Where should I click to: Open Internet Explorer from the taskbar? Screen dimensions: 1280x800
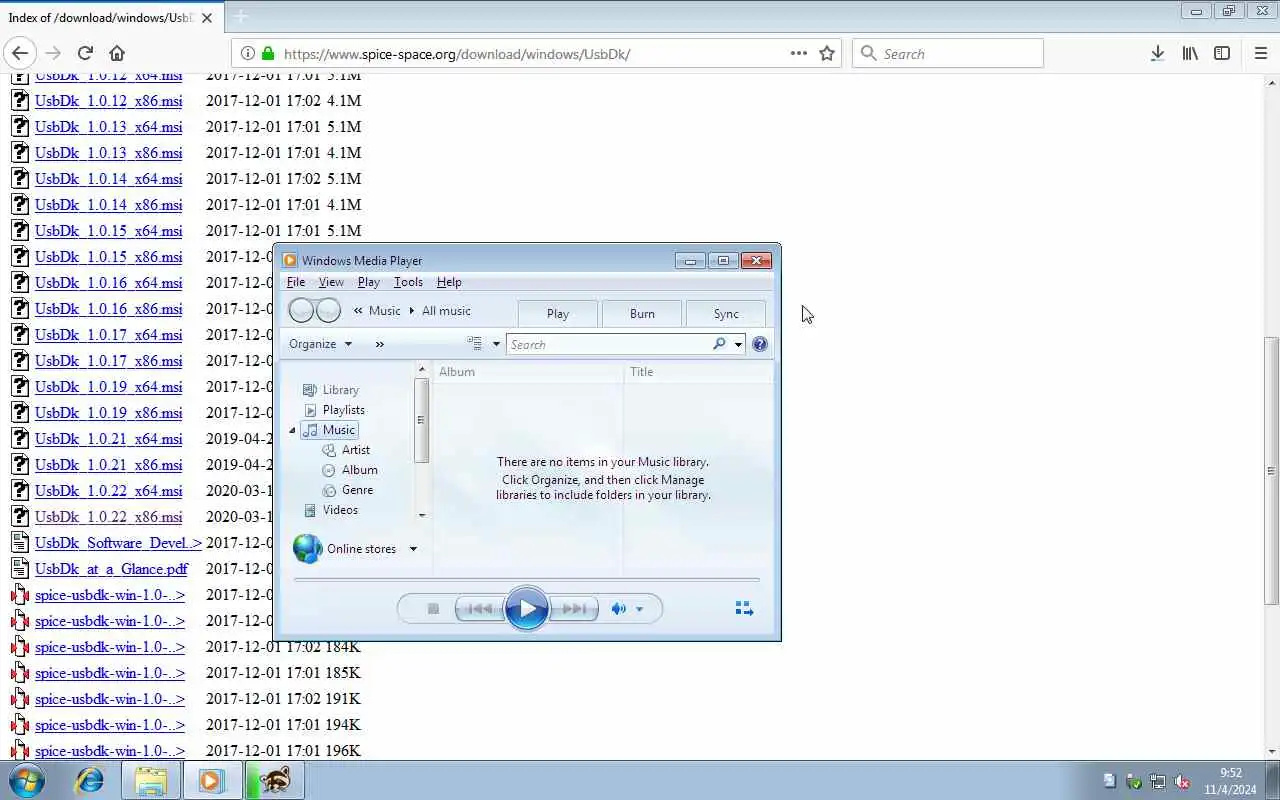90,780
